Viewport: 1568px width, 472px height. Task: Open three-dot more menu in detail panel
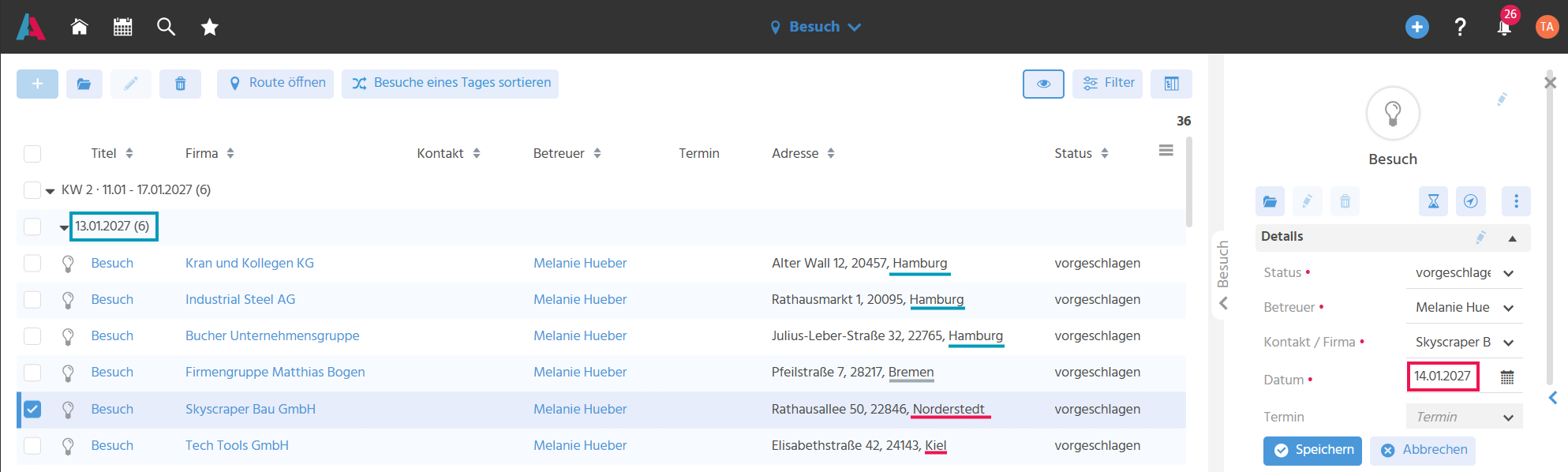coord(1516,201)
